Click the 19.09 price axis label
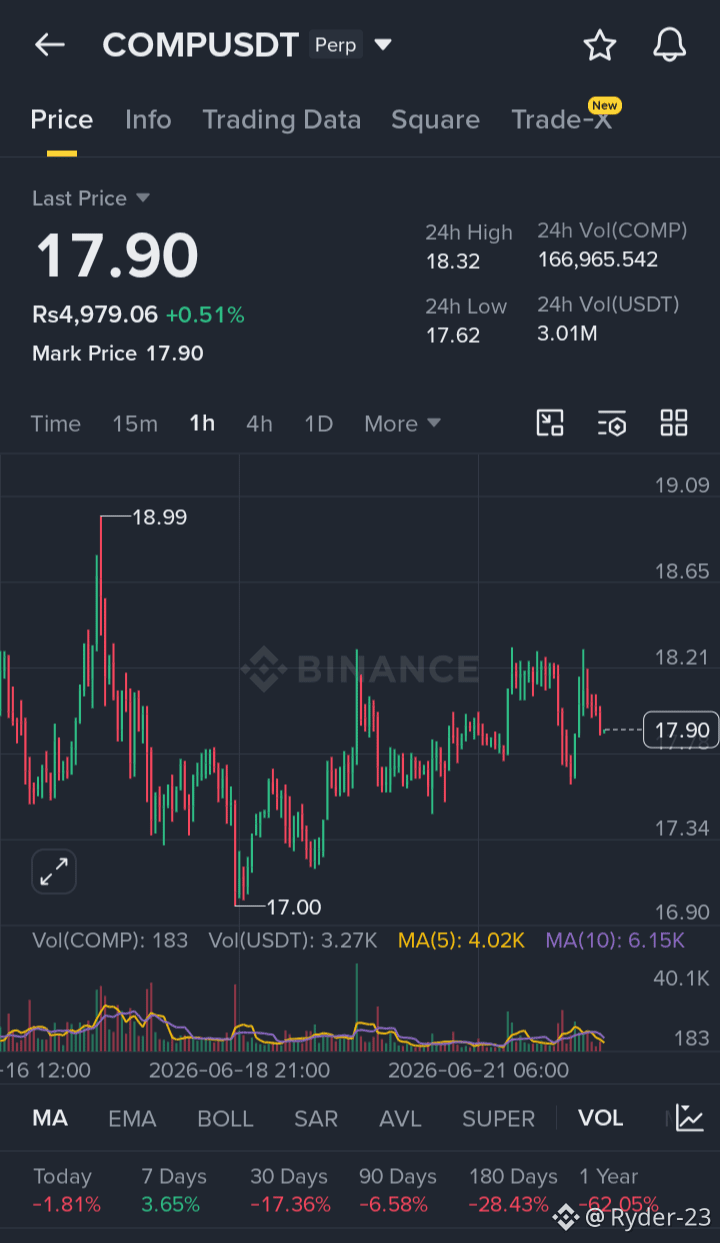720x1243 pixels. (682, 486)
